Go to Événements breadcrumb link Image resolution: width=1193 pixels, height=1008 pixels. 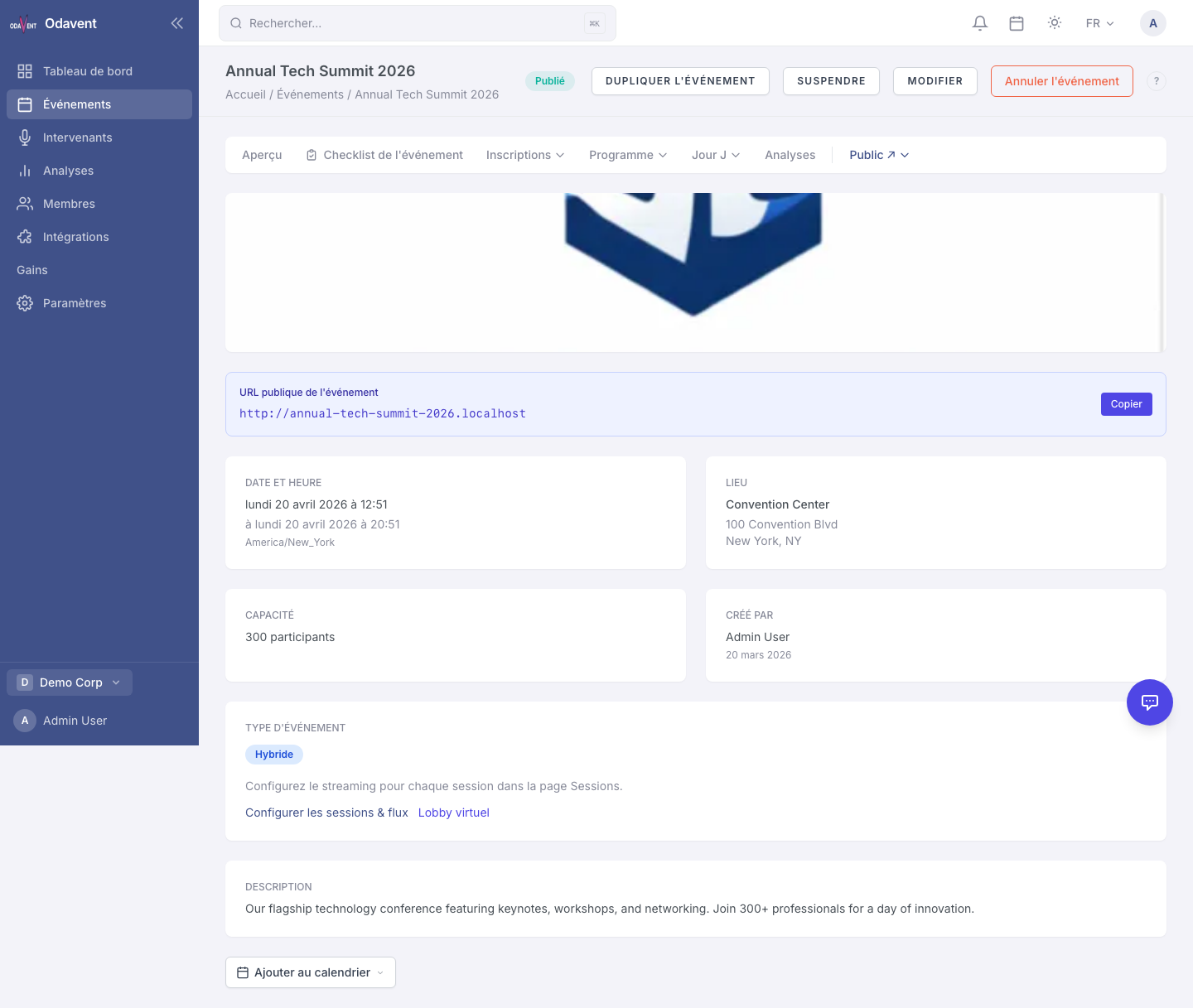(x=310, y=94)
